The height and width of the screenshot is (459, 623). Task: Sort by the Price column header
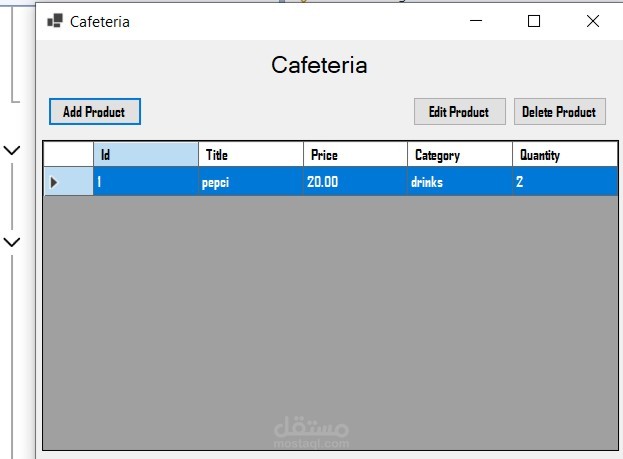[x=355, y=154]
